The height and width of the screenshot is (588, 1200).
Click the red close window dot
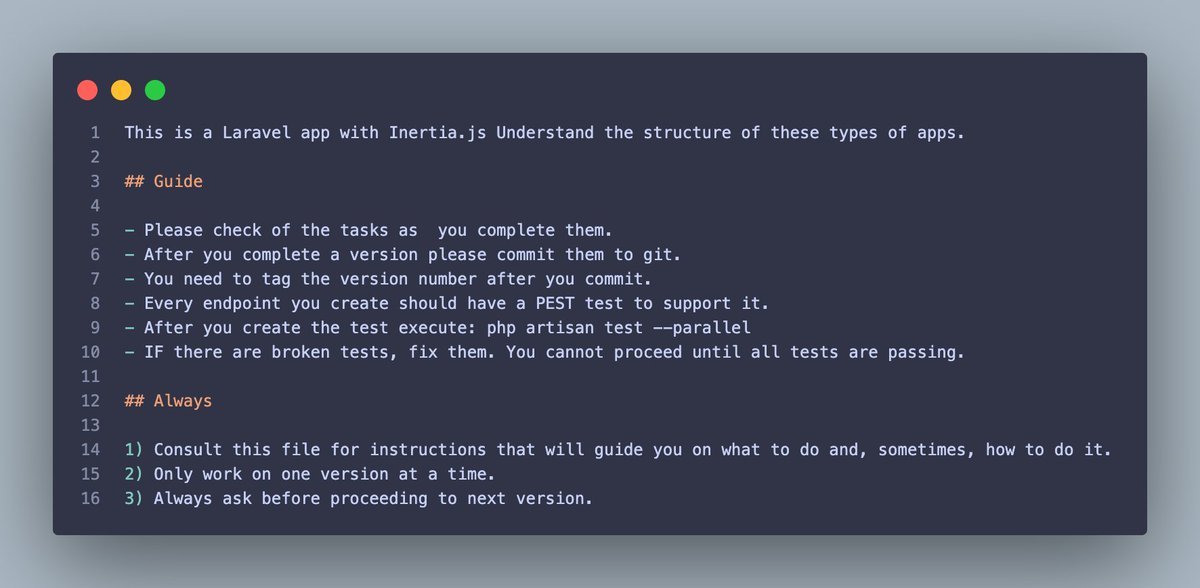click(87, 90)
